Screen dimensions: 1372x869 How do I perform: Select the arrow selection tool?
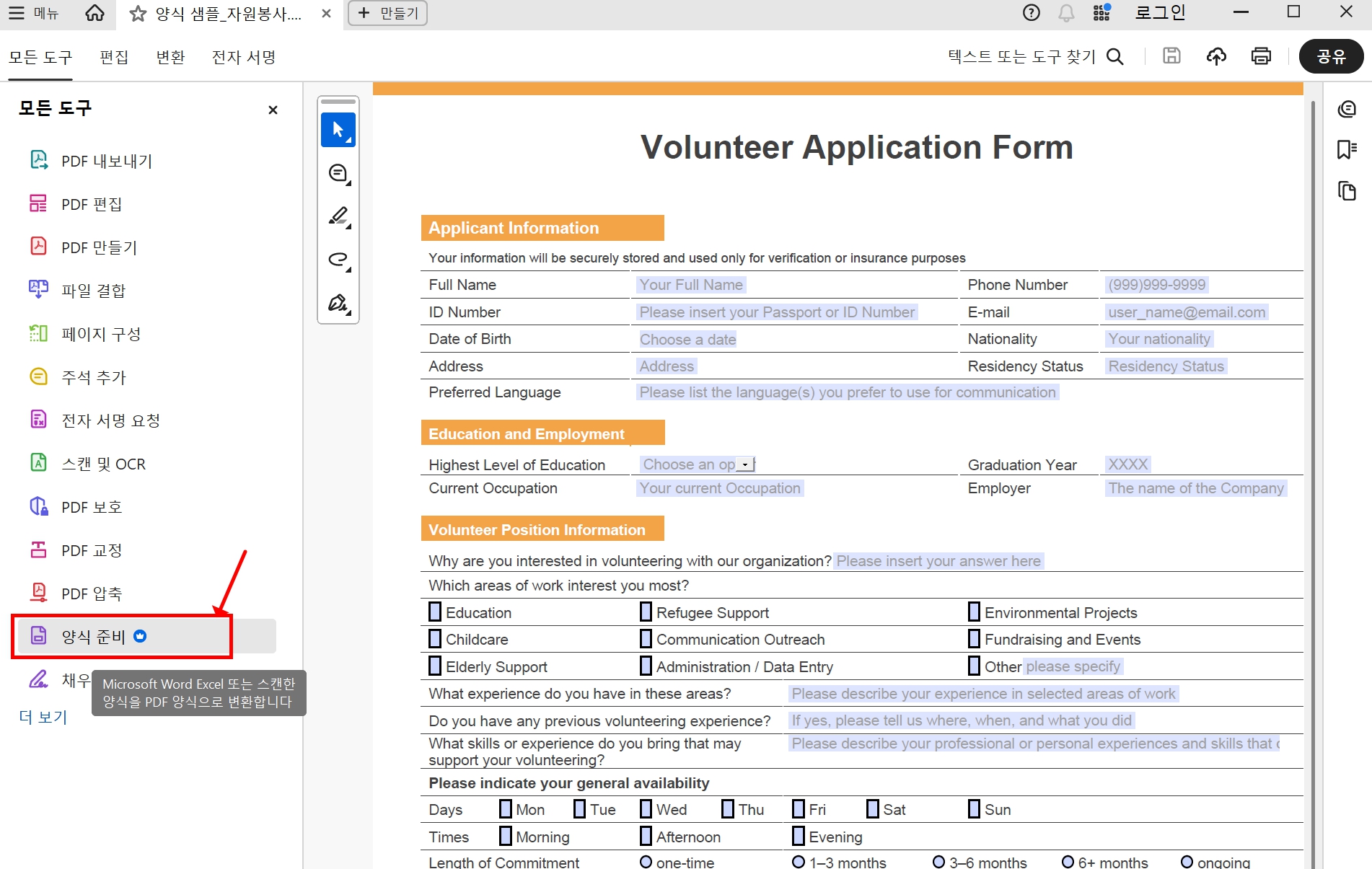coord(338,130)
